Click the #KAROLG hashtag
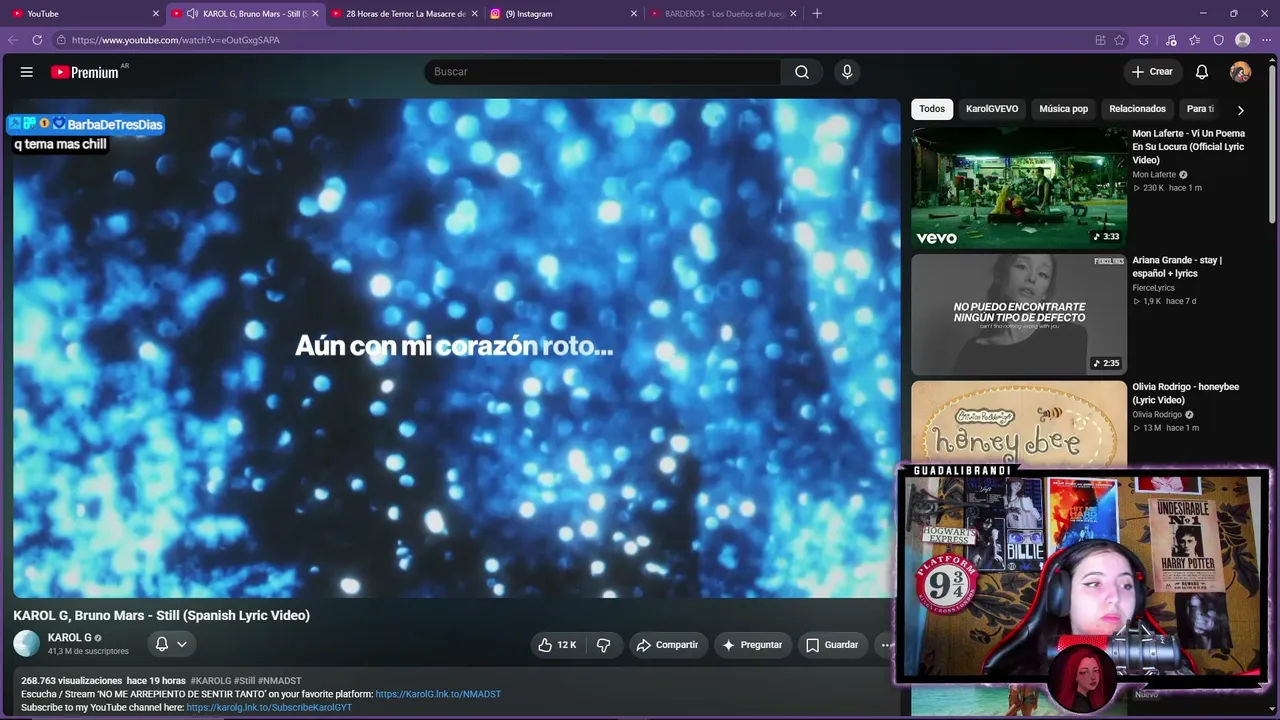1280x720 pixels. [210, 681]
